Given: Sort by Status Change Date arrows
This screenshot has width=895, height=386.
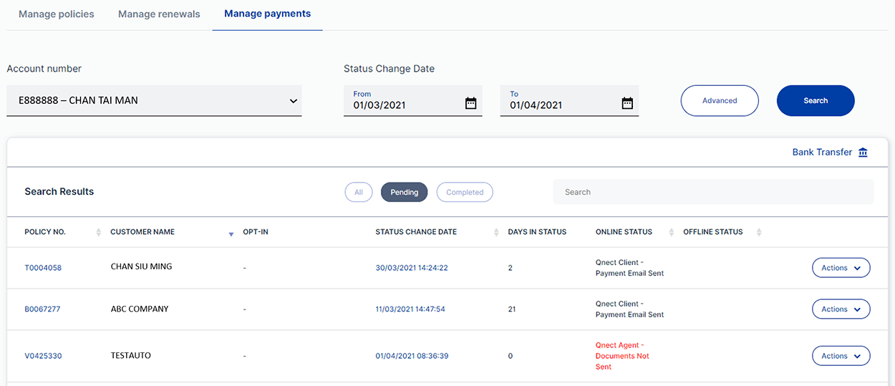Looking at the screenshot, I should point(496,232).
